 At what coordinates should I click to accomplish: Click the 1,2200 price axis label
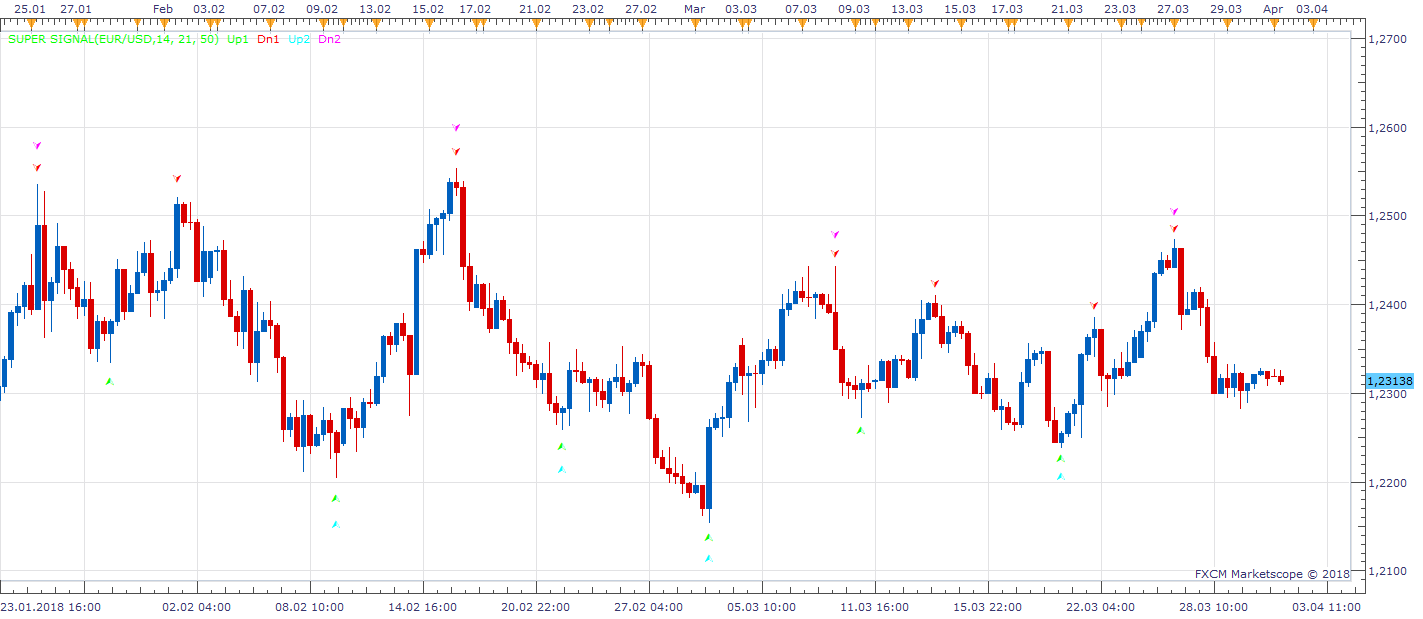coord(1386,483)
